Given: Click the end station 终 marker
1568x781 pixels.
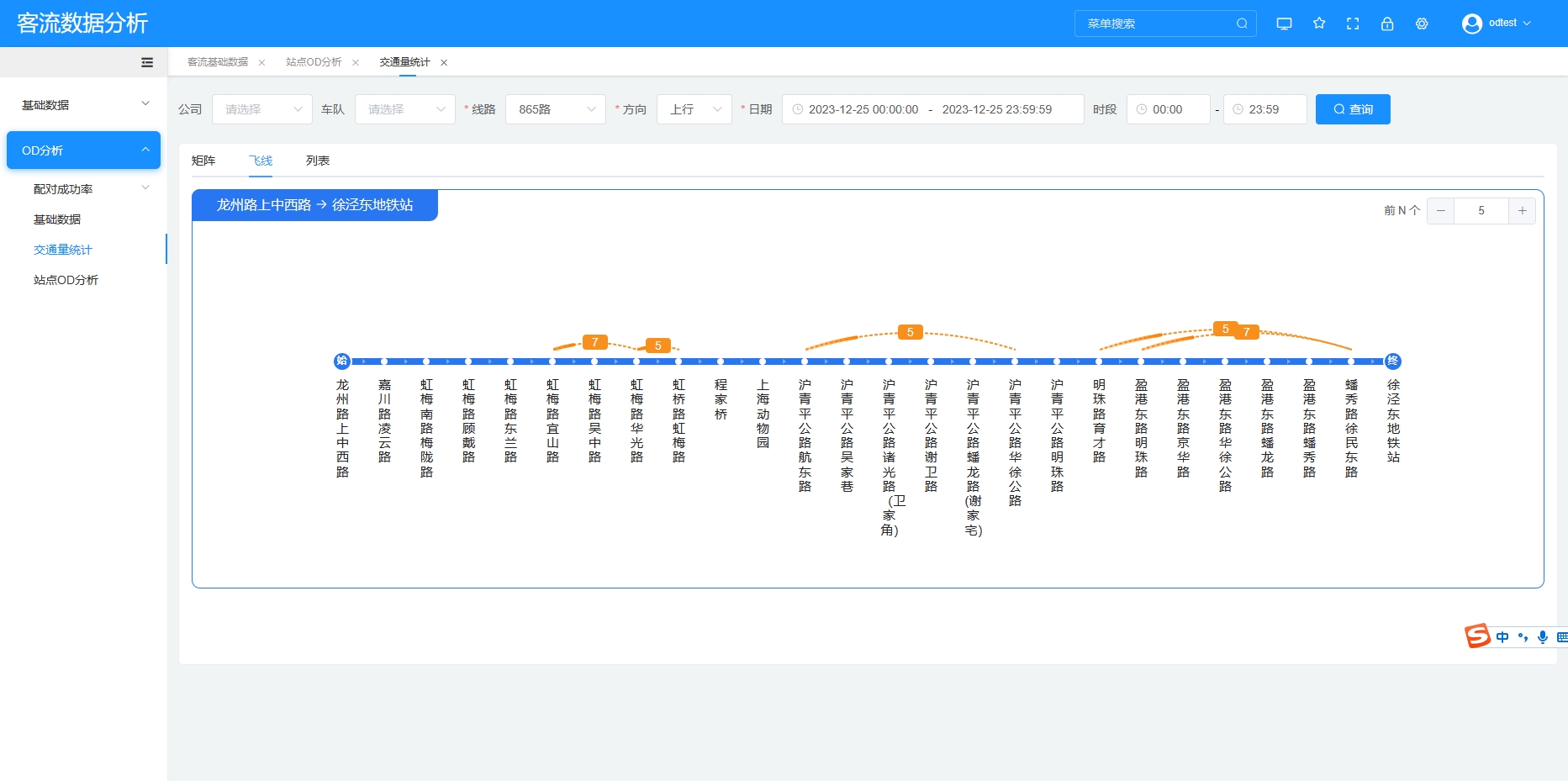Looking at the screenshot, I should (x=1393, y=361).
